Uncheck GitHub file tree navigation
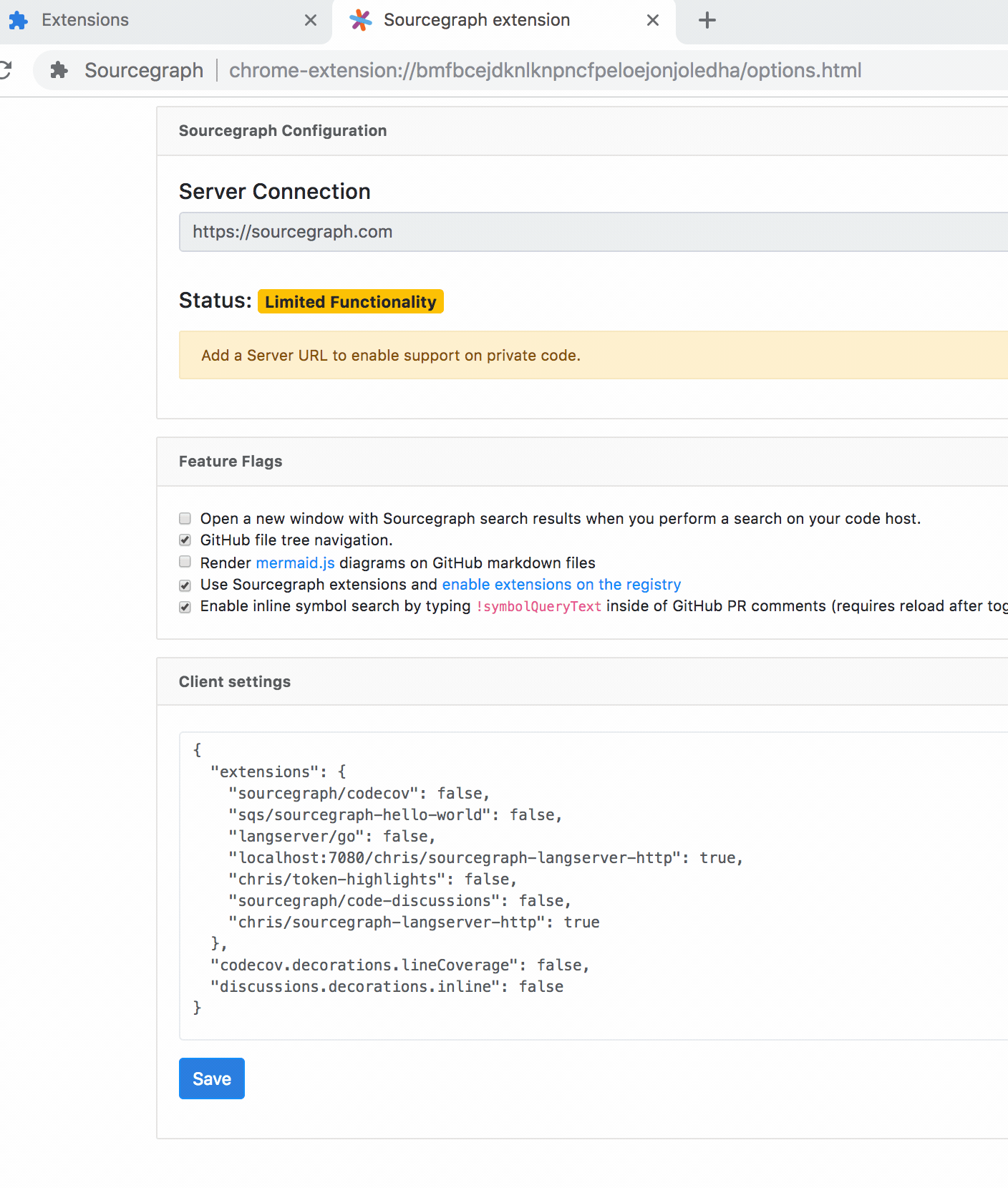The width and height of the screenshot is (1008, 1188). click(185, 540)
